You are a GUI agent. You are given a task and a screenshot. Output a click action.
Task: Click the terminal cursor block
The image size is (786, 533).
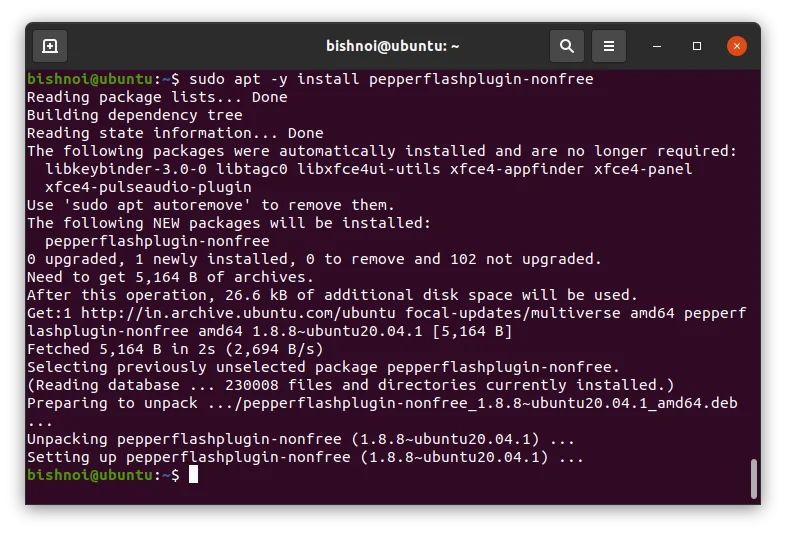pyautogui.click(x=193, y=475)
